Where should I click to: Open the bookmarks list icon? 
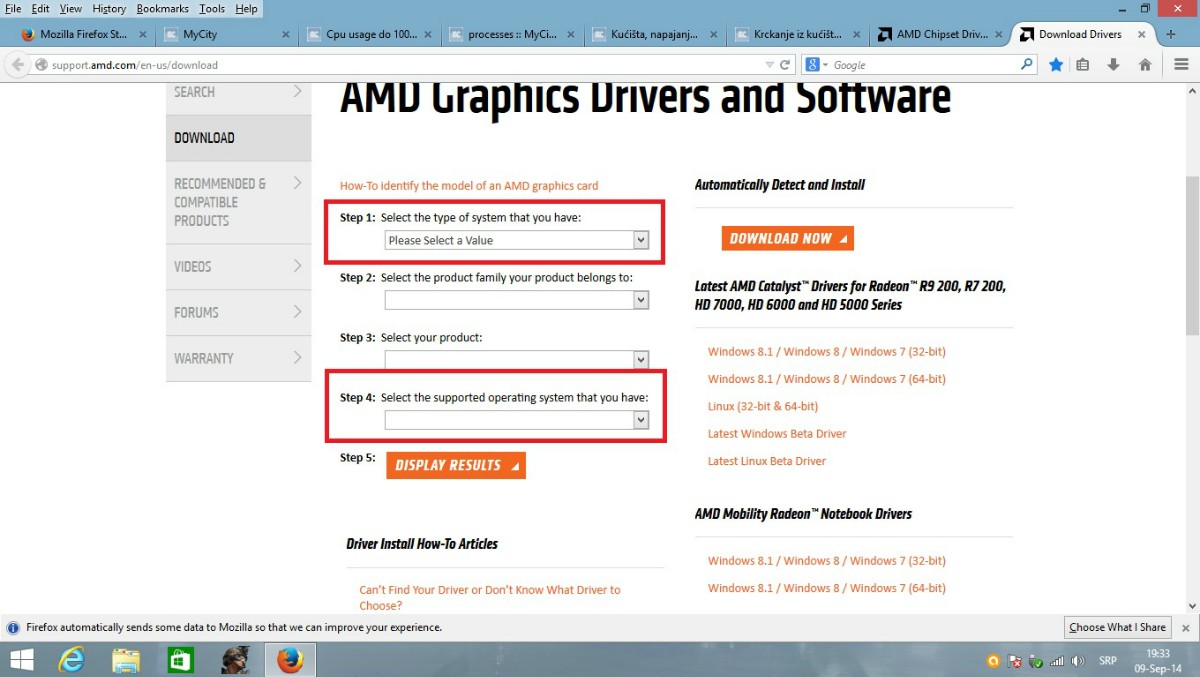click(x=1083, y=65)
